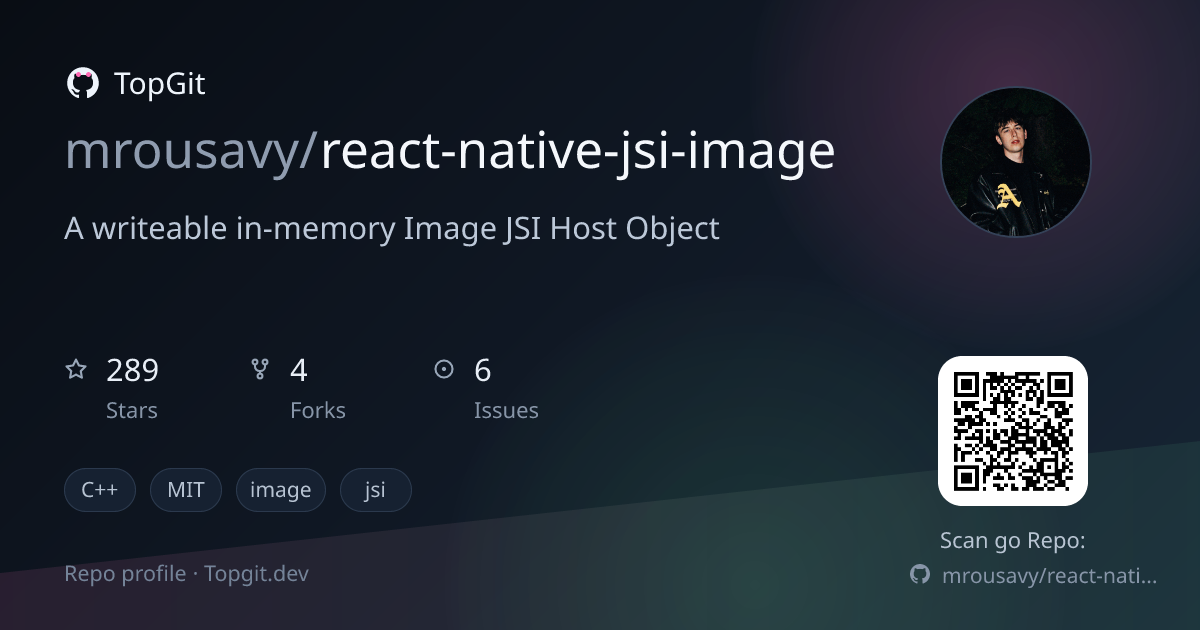Click the TopGit brand name text
The height and width of the screenshot is (630, 1200).
tap(160, 84)
